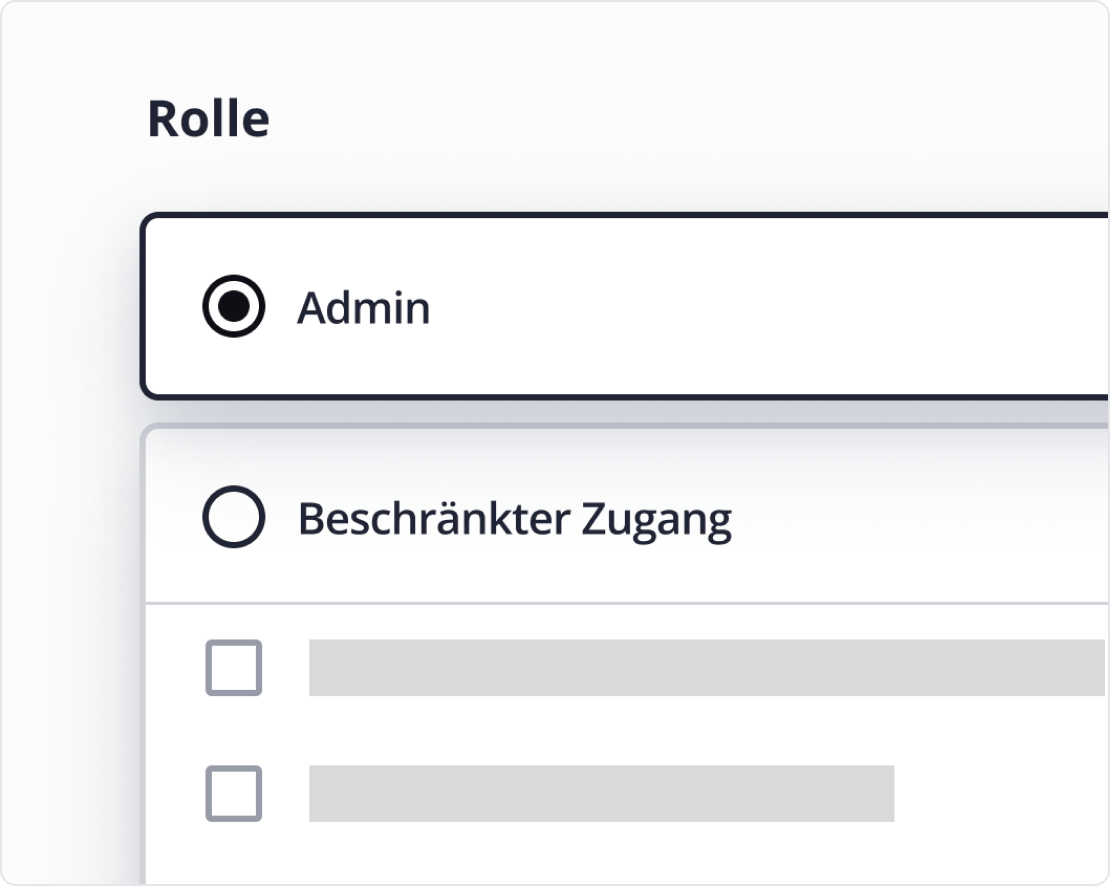Click the second gray placeholder row
The height and width of the screenshot is (886, 1110).
[600, 795]
